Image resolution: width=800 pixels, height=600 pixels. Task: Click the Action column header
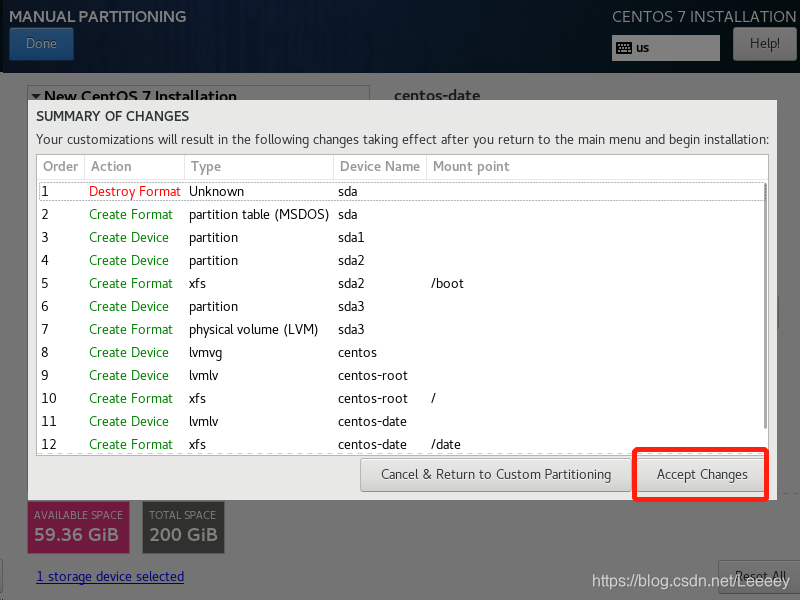coord(134,167)
